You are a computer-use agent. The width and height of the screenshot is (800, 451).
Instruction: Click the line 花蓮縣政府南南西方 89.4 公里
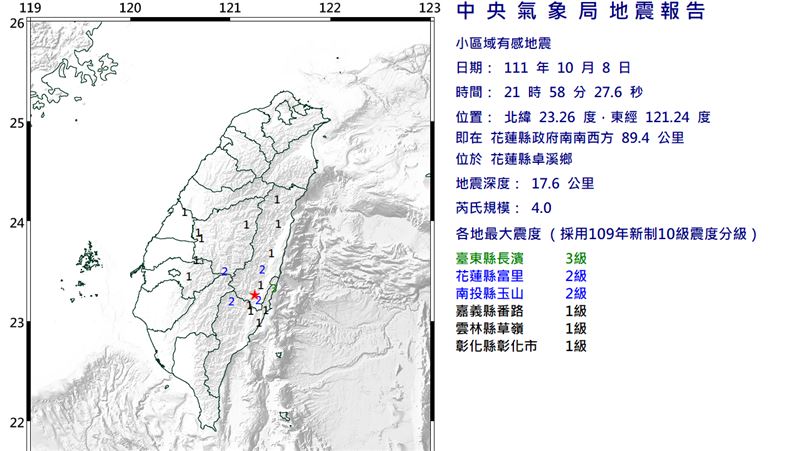(587, 138)
